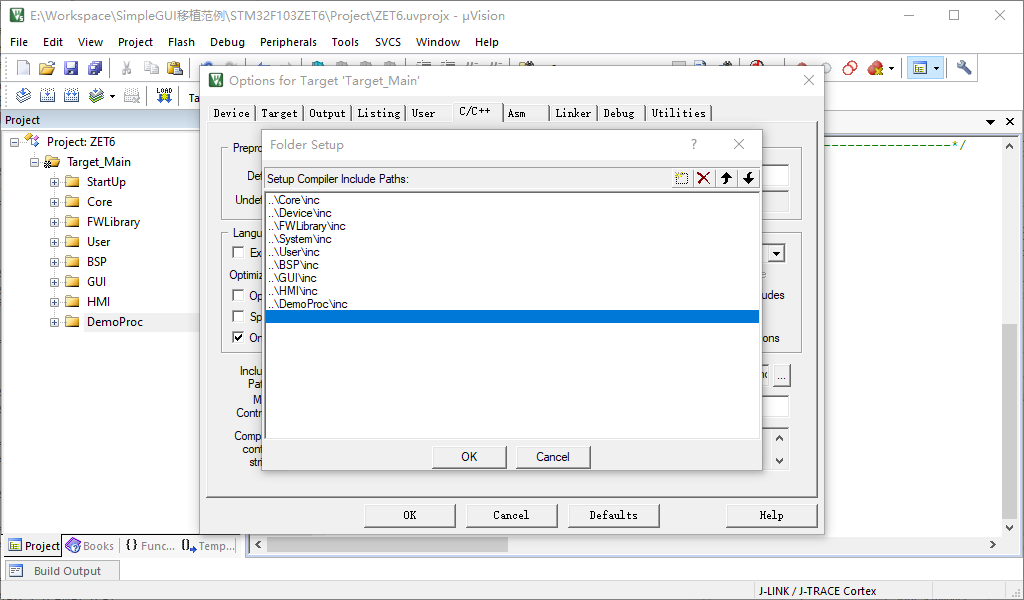This screenshot has height=600, width=1024.
Task: Close the Folder Setup dialog
Action: click(739, 144)
